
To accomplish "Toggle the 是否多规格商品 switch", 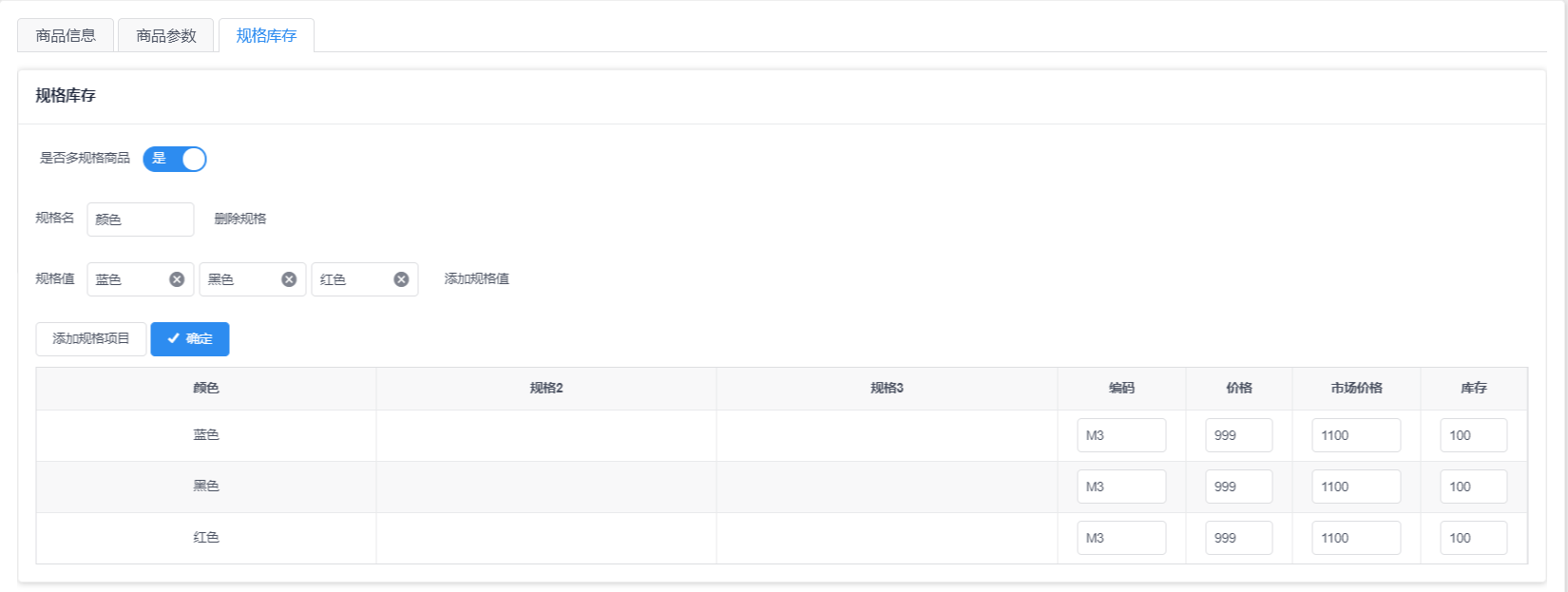I will [x=175, y=159].
